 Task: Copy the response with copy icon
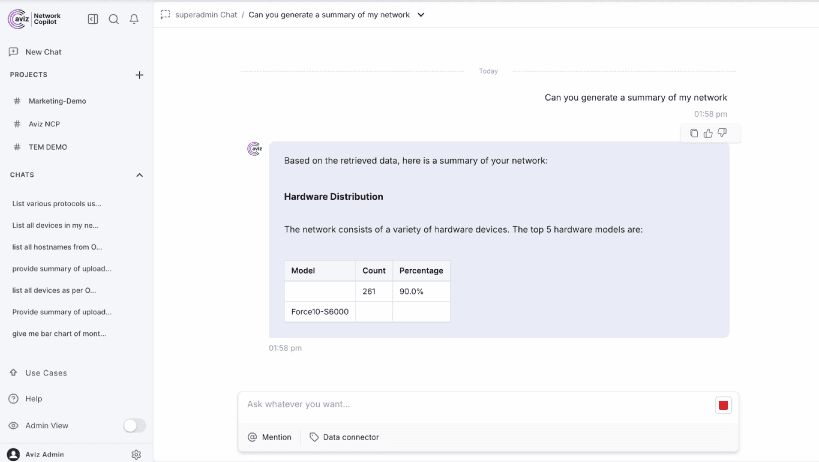click(694, 134)
